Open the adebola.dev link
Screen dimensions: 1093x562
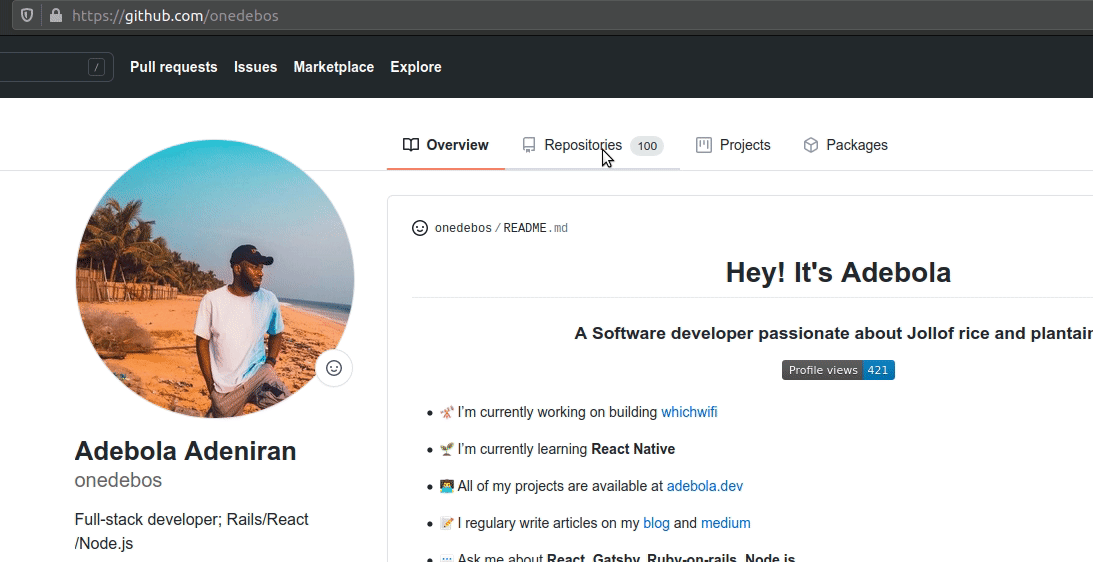(x=705, y=486)
